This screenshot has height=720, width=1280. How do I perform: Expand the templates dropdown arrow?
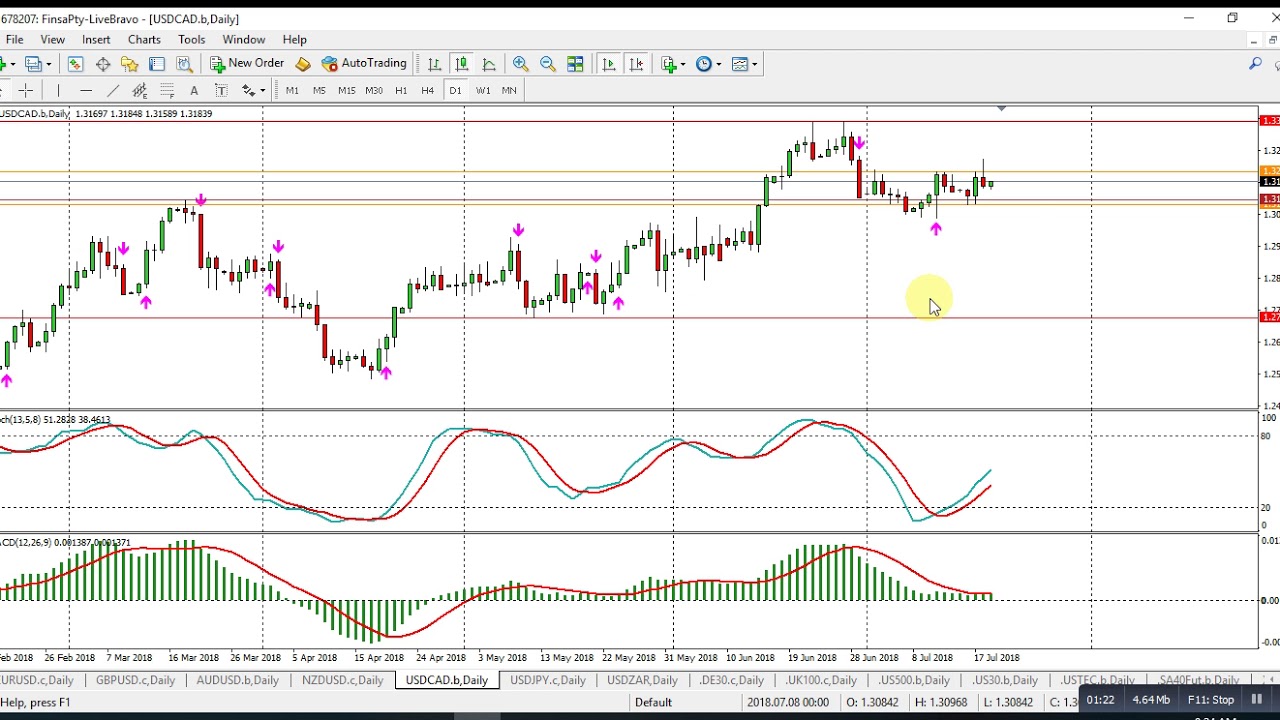(755, 64)
